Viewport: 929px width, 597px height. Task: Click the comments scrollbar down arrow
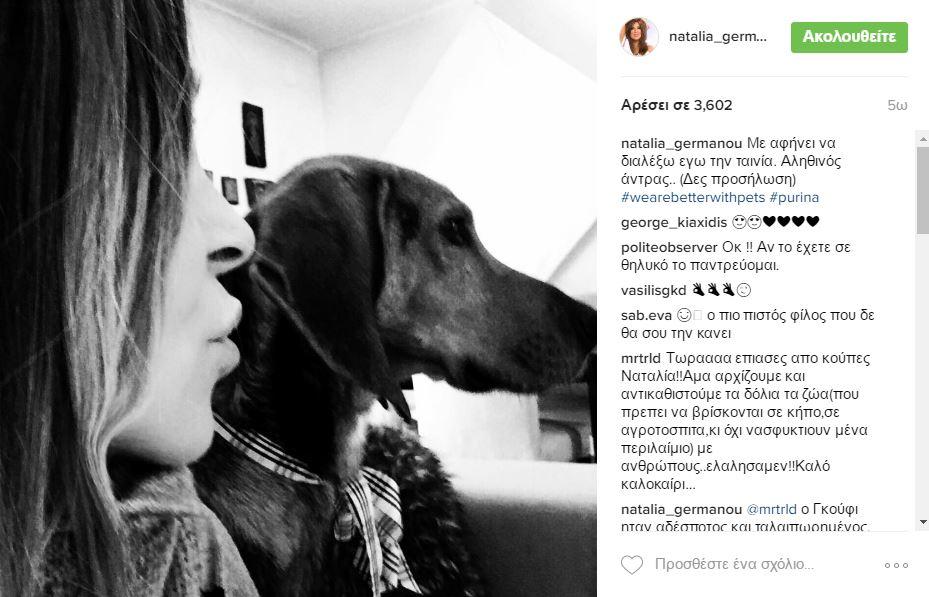click(x=922, y=522)
